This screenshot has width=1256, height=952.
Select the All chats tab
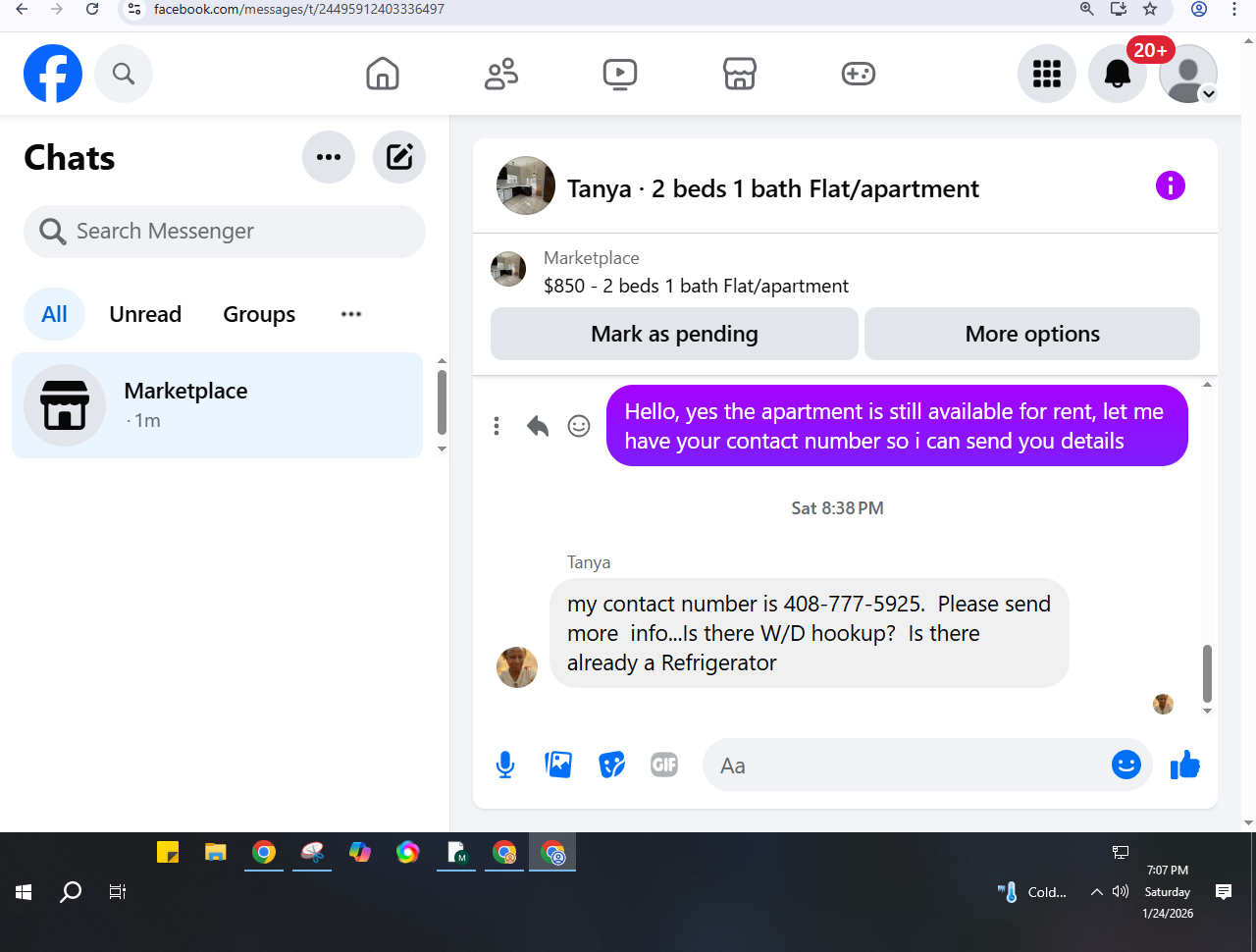(x=55, y=314)
